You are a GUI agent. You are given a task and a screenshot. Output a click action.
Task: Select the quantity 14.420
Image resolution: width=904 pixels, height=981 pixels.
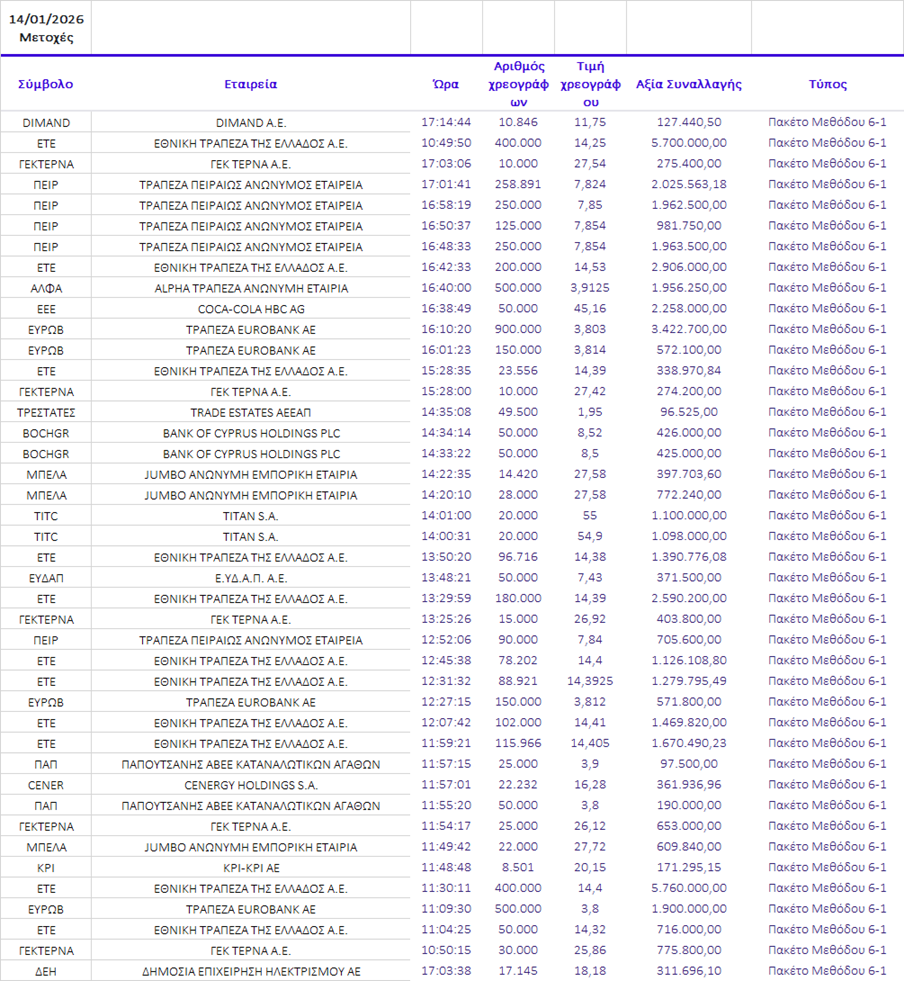(x=518, y=473)
